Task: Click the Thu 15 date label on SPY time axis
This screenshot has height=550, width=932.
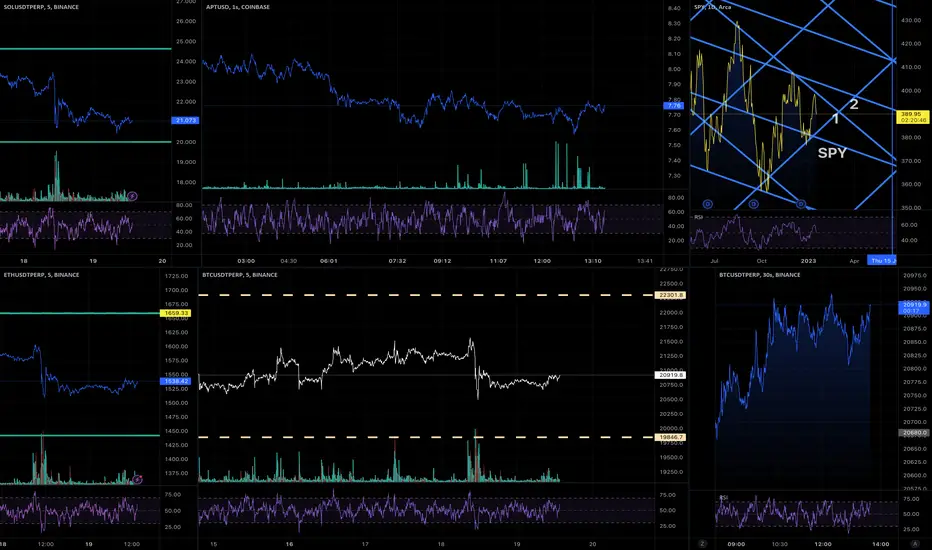Action: point(881,260)
